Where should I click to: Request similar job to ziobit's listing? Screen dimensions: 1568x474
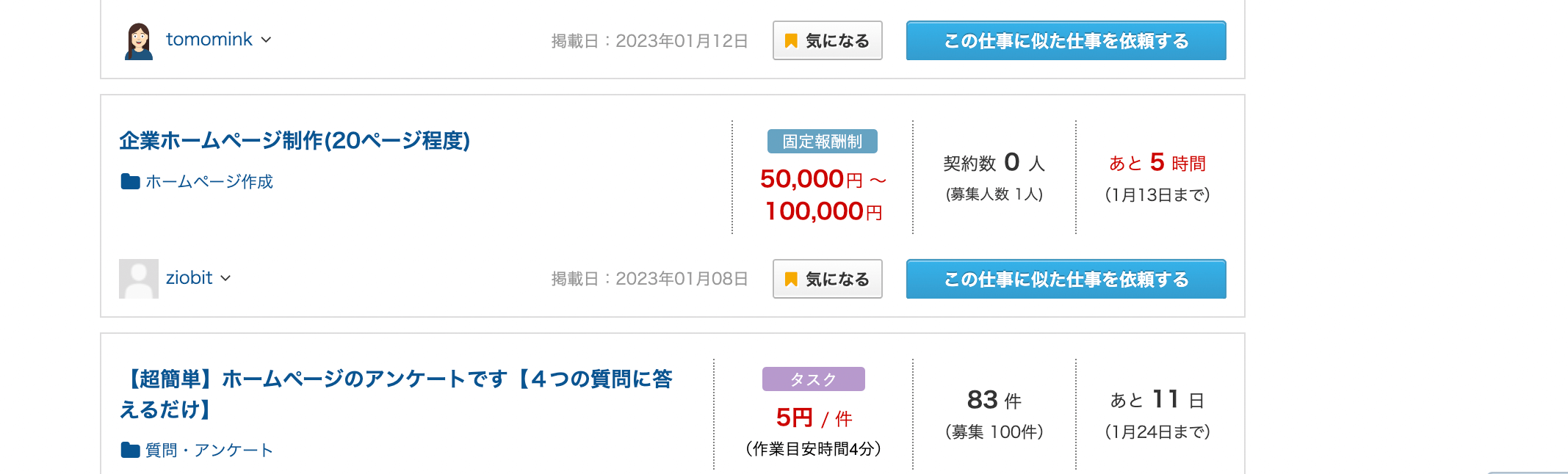1066,280
